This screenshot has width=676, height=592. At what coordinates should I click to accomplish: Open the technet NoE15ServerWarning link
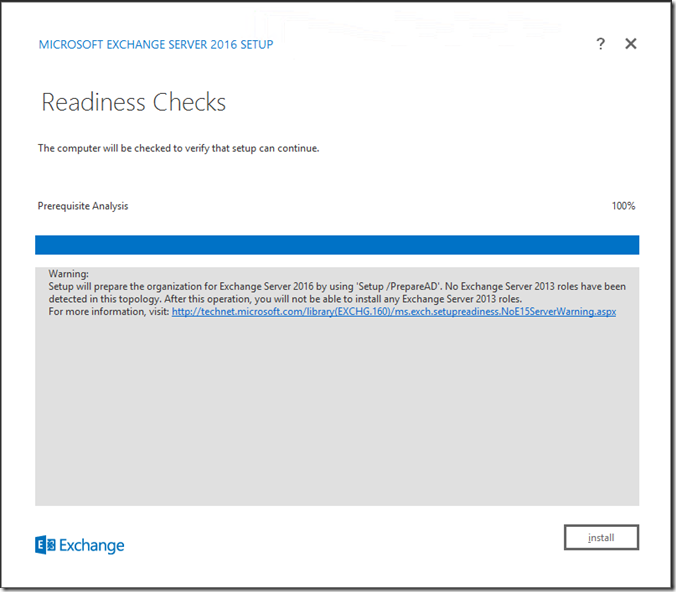pyautogui.click(x=393, y=312)
